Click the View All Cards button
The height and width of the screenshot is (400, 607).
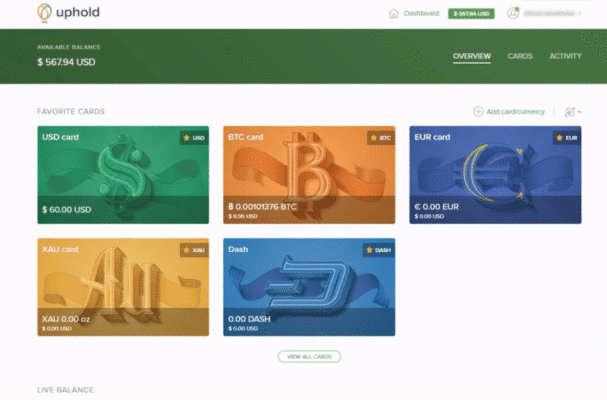click(x=309, y=357)
